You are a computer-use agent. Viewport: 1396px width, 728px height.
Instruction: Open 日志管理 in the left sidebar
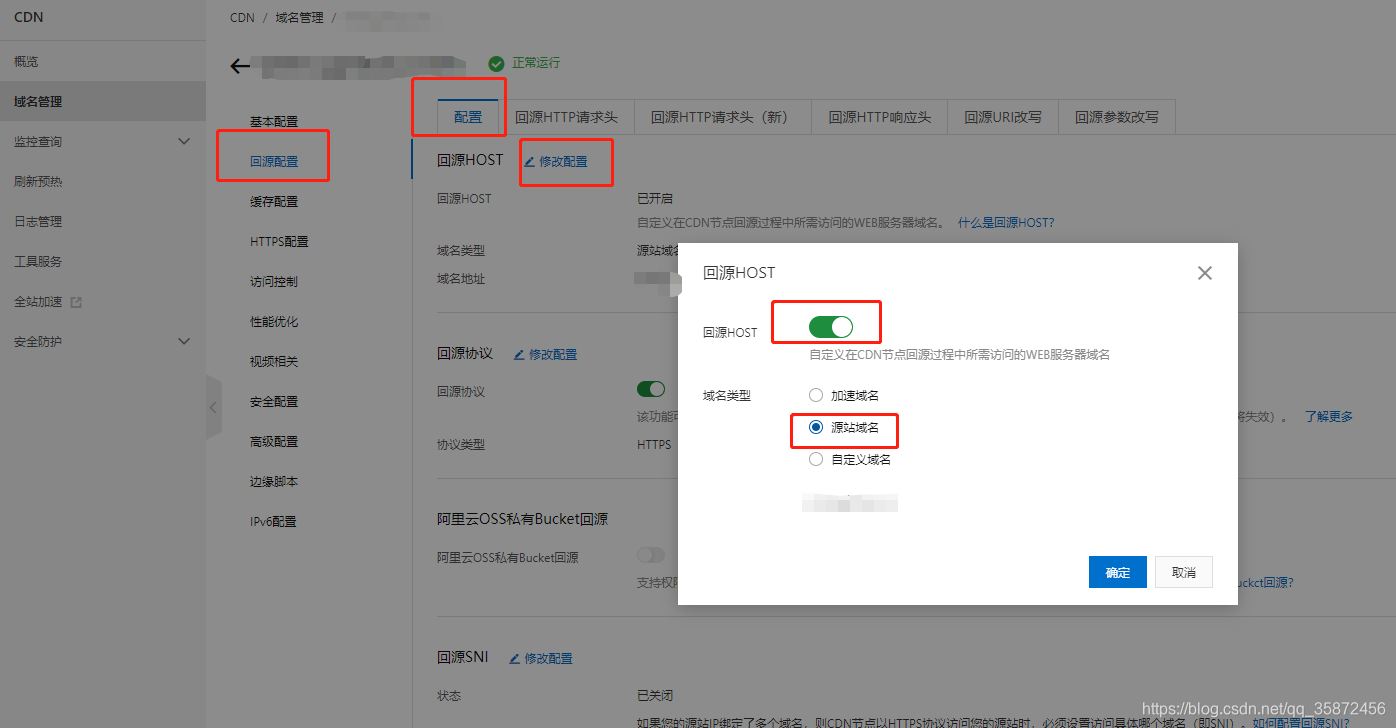tap(103, 221)
